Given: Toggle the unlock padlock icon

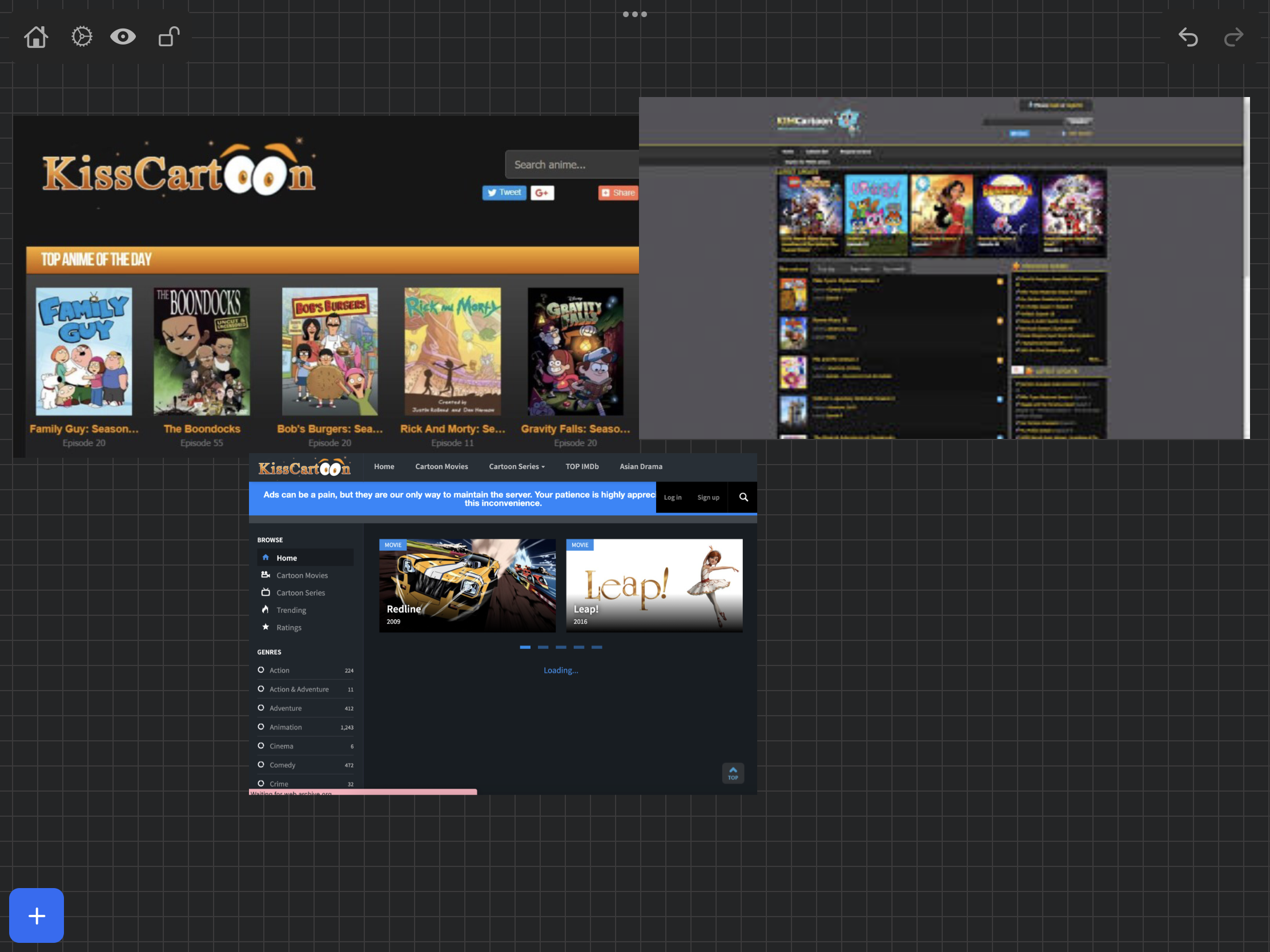Looking at the screenshot, I should [x=169, y=37].
